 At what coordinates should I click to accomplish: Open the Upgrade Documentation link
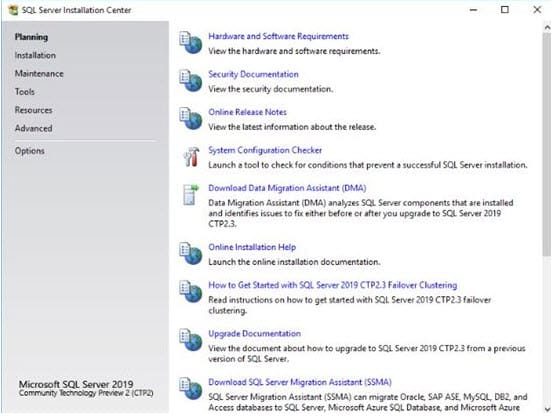(255, 333)
